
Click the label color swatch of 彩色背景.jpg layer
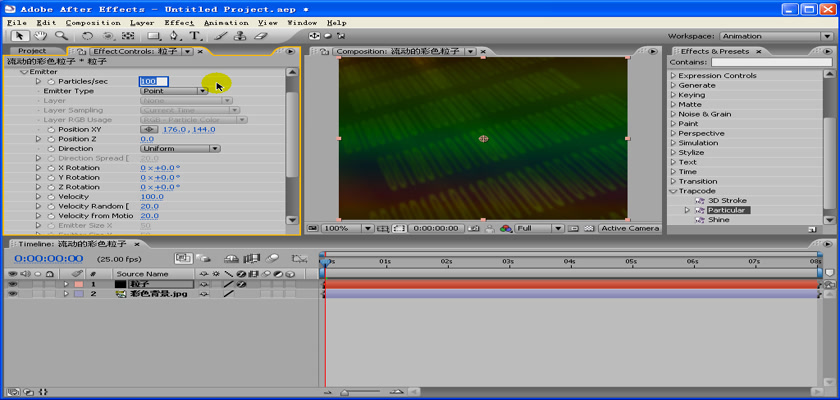(79, 294)
